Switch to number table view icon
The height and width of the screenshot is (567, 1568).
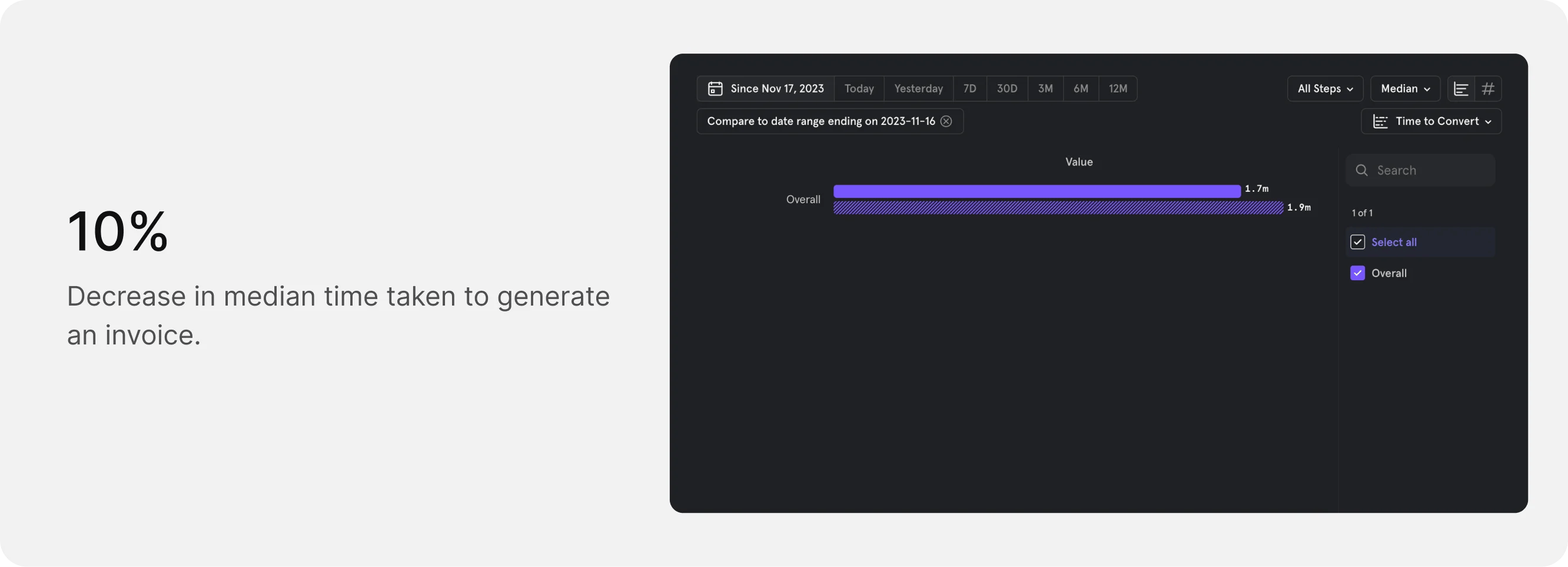tap(1487, 89)
